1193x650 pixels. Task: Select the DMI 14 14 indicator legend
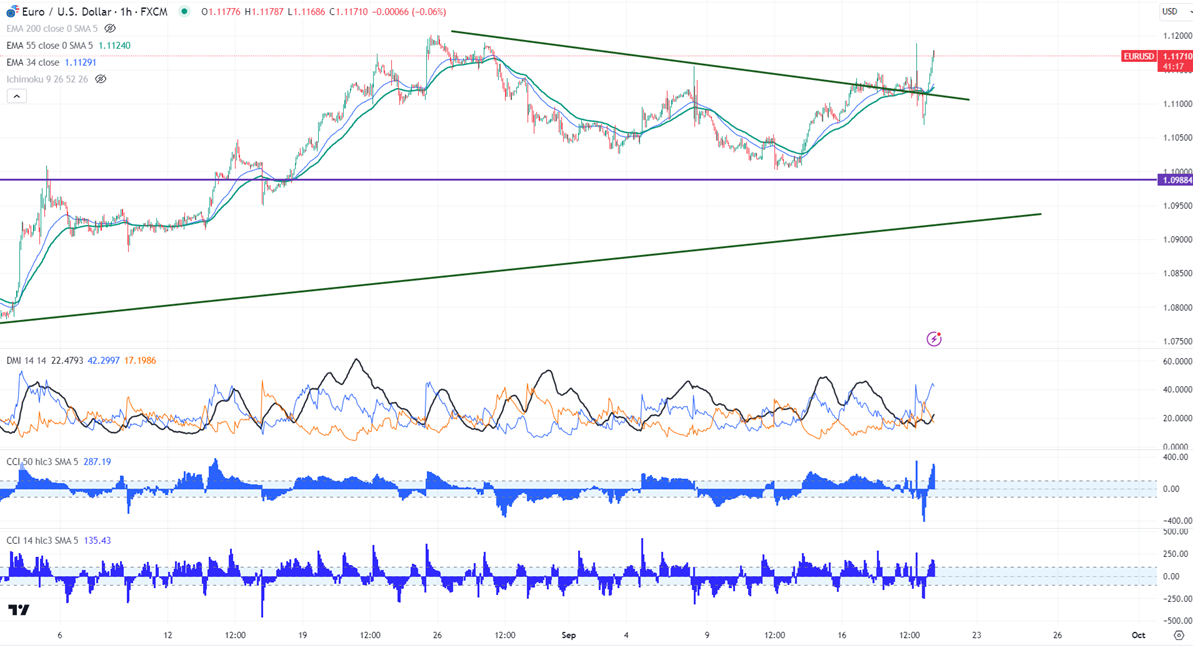(27, 360)
